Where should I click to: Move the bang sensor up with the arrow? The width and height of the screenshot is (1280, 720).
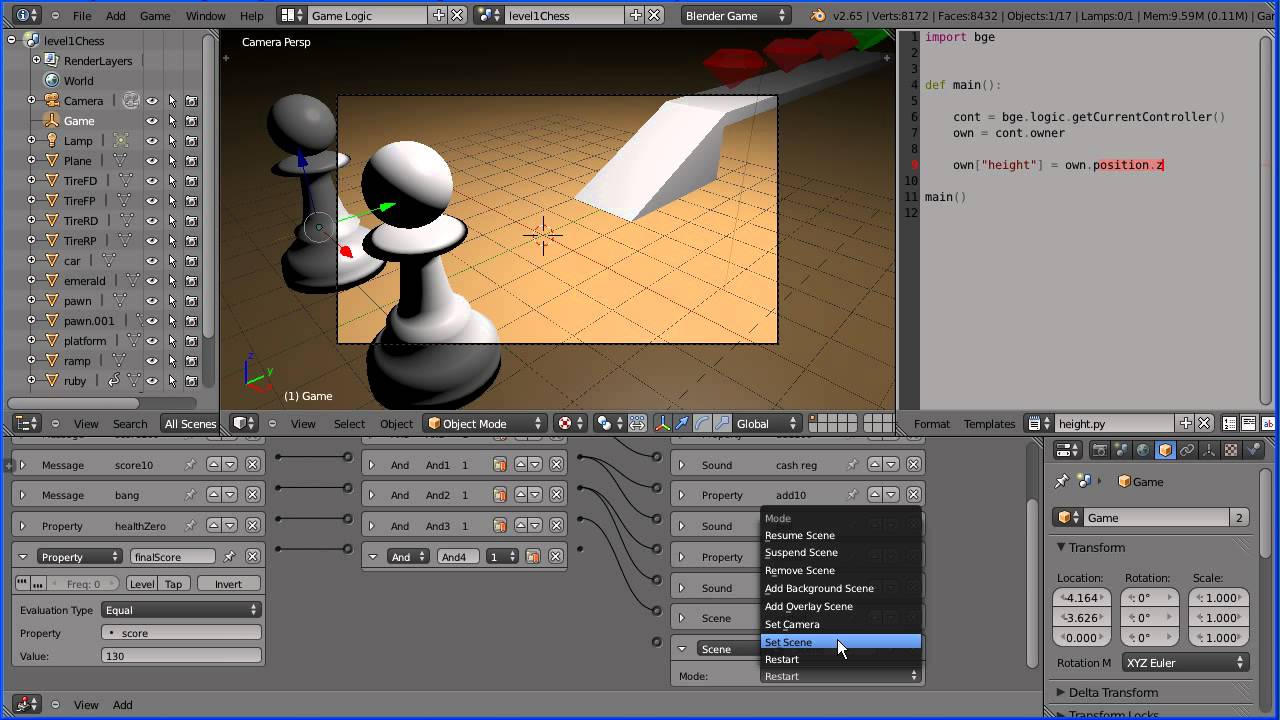click(x=214, y=495)
